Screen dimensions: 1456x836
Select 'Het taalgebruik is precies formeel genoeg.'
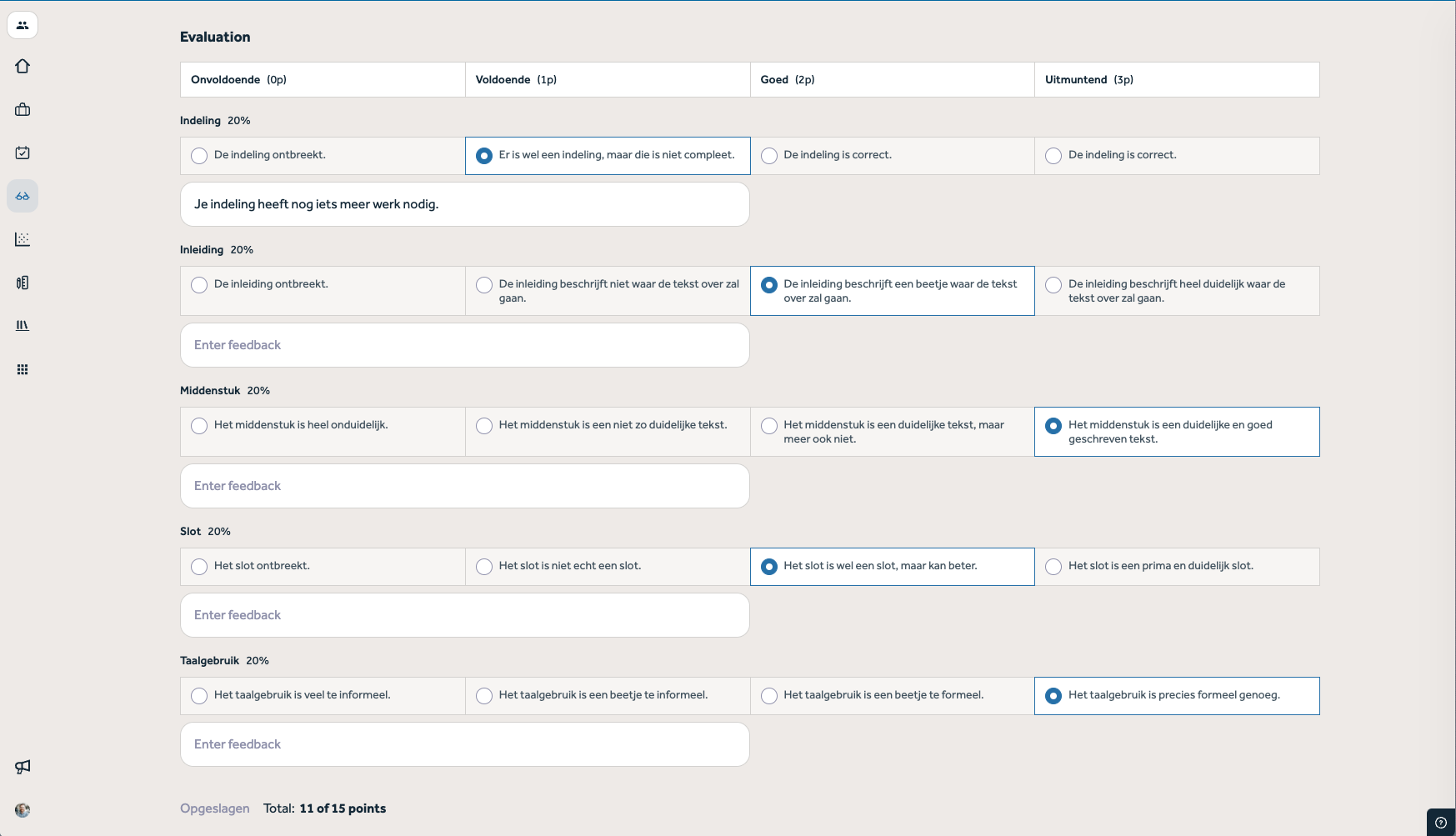pyautogui.click(x=1177, y=696)
